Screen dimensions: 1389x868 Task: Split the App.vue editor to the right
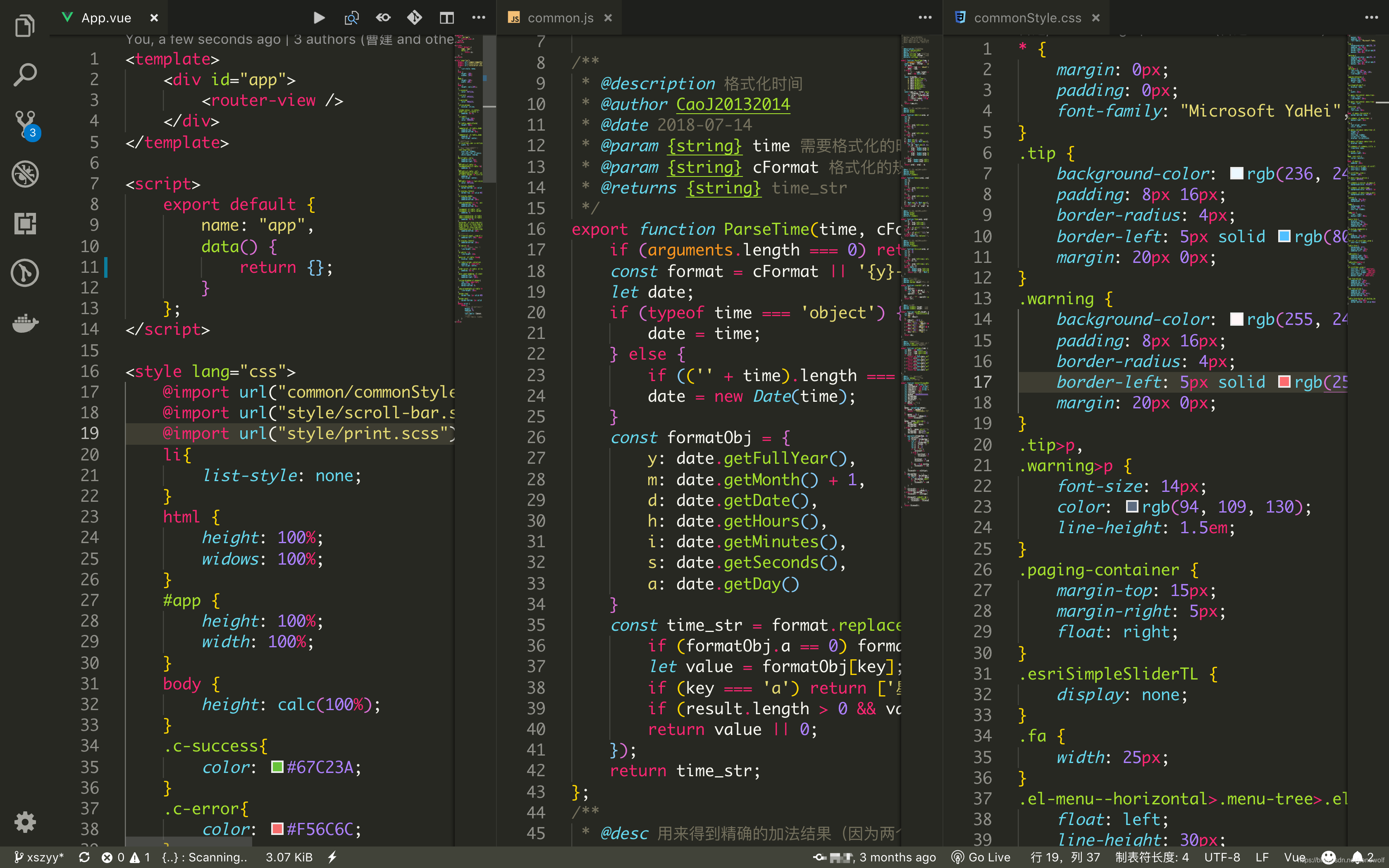(446, 18)
